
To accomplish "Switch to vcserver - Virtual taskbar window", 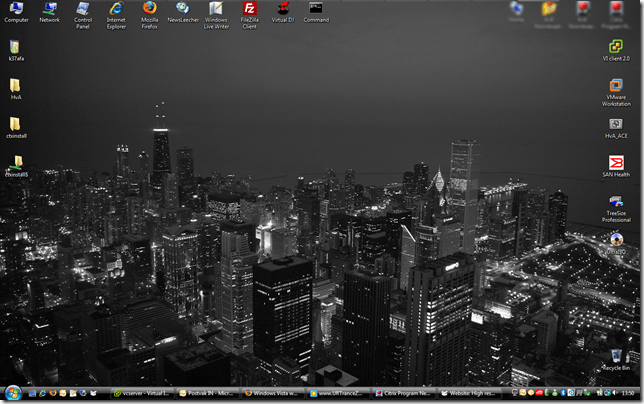I will [143, 393].
